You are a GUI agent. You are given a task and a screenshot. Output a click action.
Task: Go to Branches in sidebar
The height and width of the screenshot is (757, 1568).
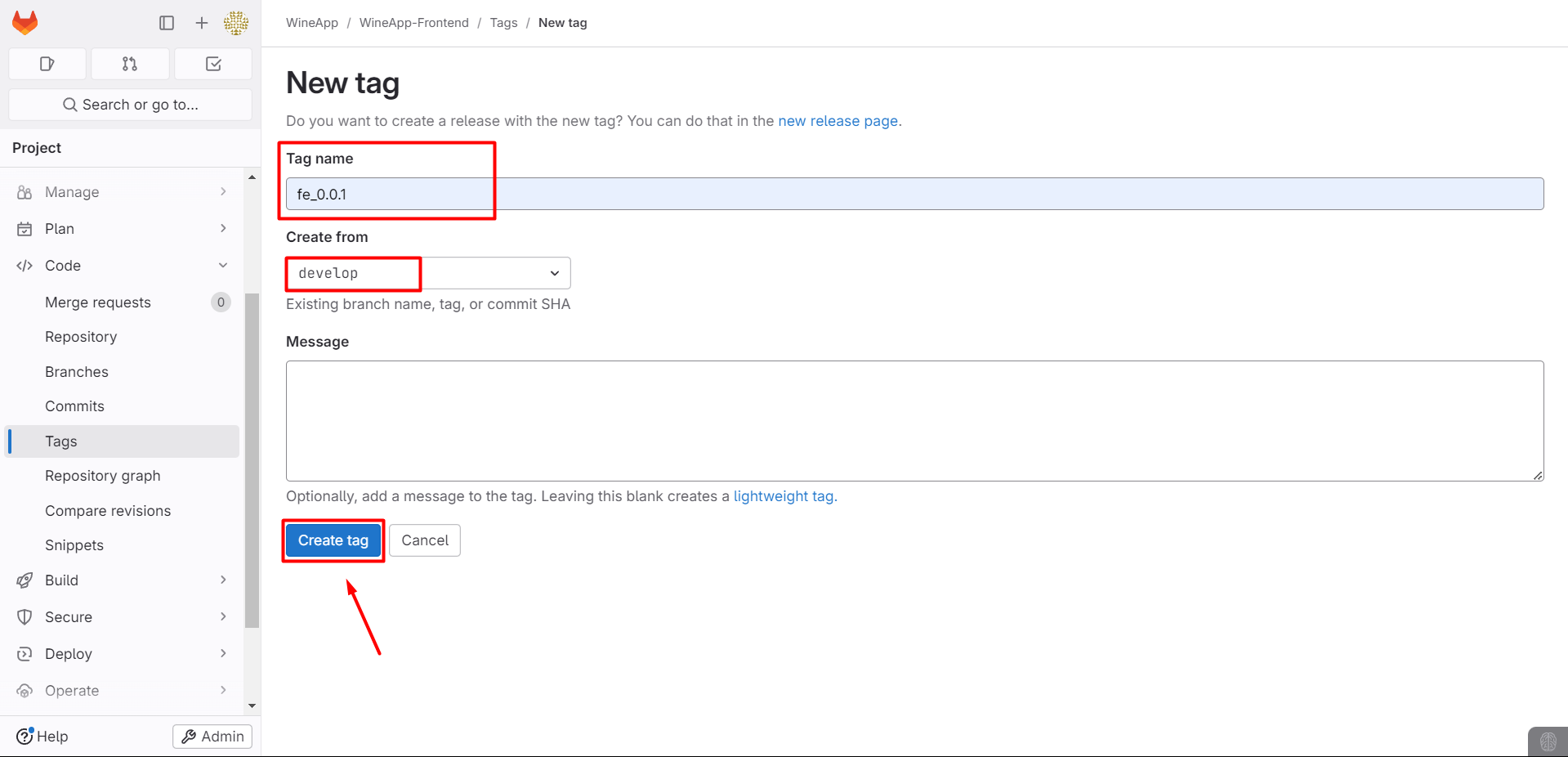point(77,372)
